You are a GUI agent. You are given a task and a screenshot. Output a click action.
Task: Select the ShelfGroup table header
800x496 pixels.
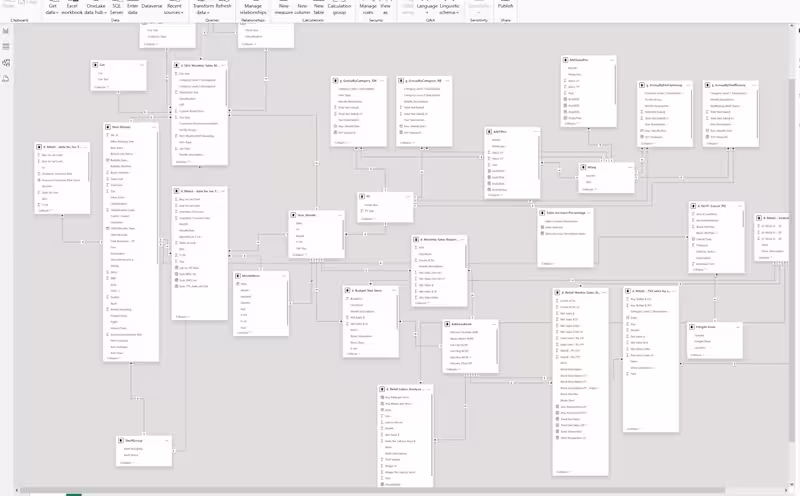(144, 440)
